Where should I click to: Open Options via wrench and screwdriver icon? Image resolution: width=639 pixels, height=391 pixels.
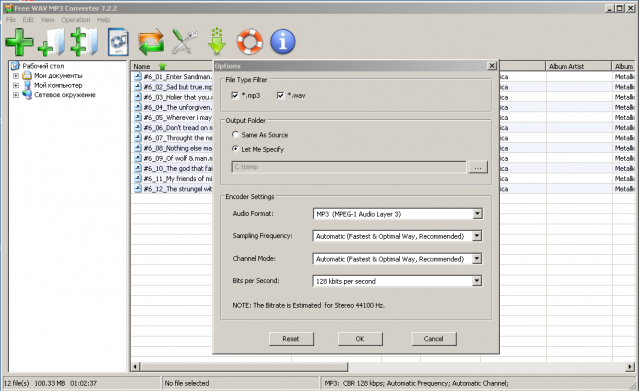tap(184, 42)
